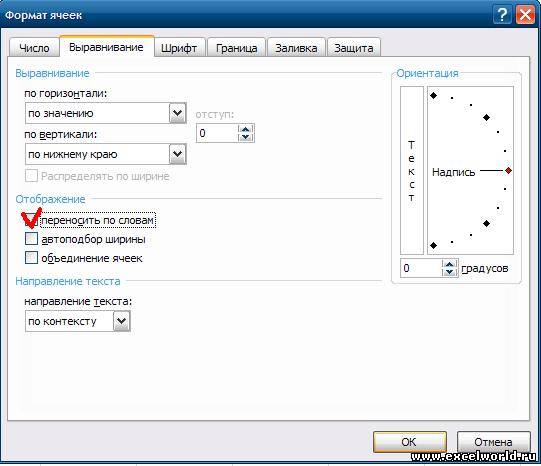Toggle the переносить по словам checkbox
Screen dimensions: 541x466
click(x=31, y=220)
